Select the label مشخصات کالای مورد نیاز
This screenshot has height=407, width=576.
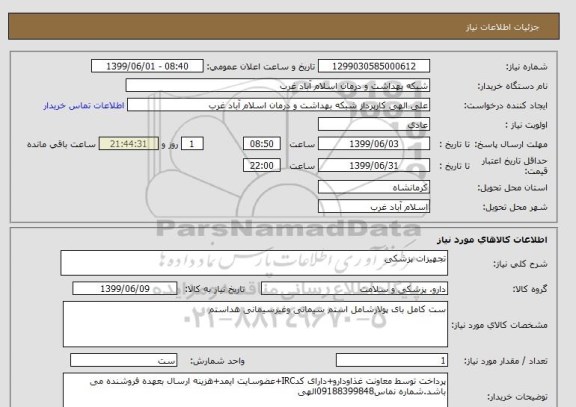500,325
